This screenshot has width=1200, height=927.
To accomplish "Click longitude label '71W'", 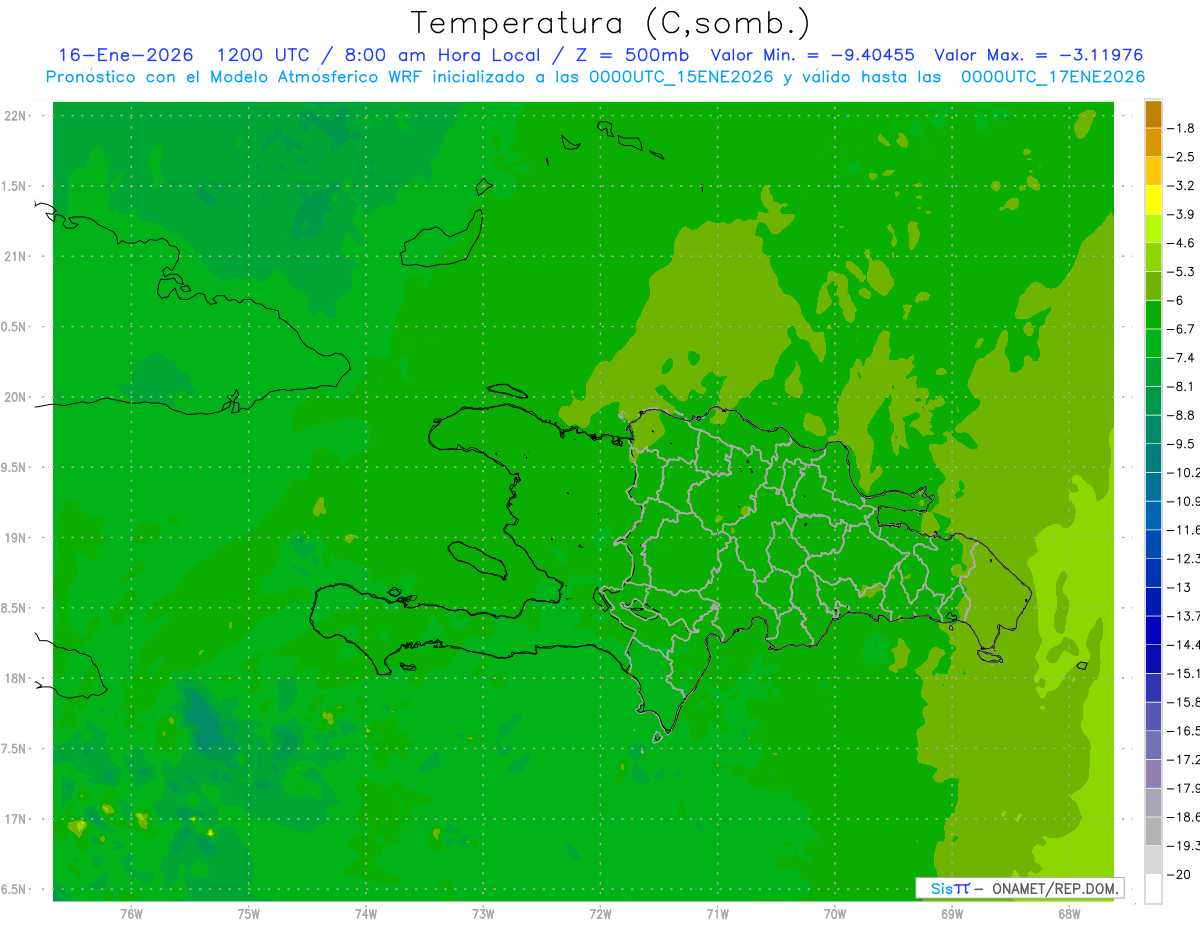I will 717,913.
